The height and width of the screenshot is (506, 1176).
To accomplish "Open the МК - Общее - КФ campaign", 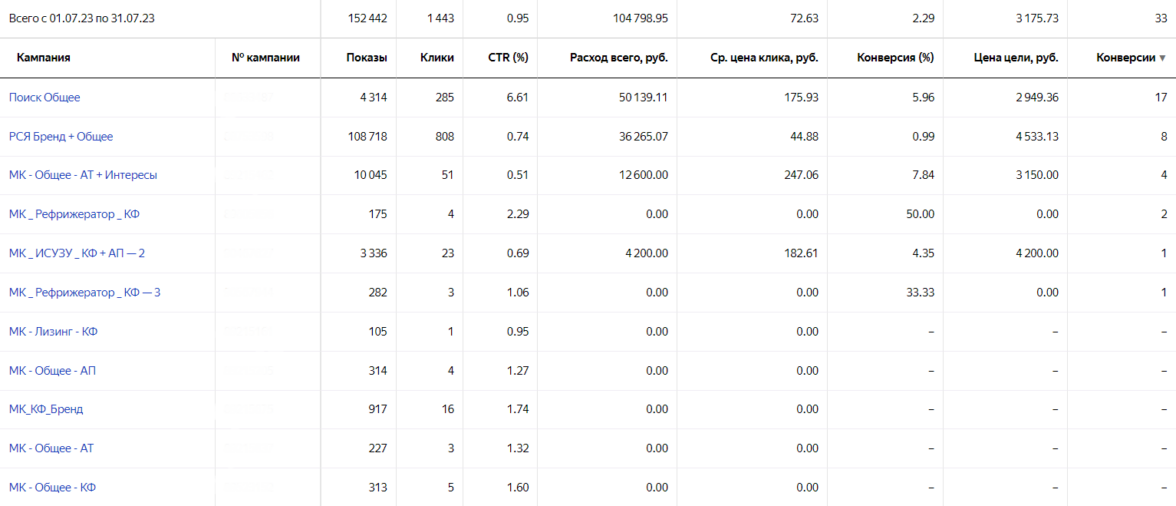I will [52, 487].
